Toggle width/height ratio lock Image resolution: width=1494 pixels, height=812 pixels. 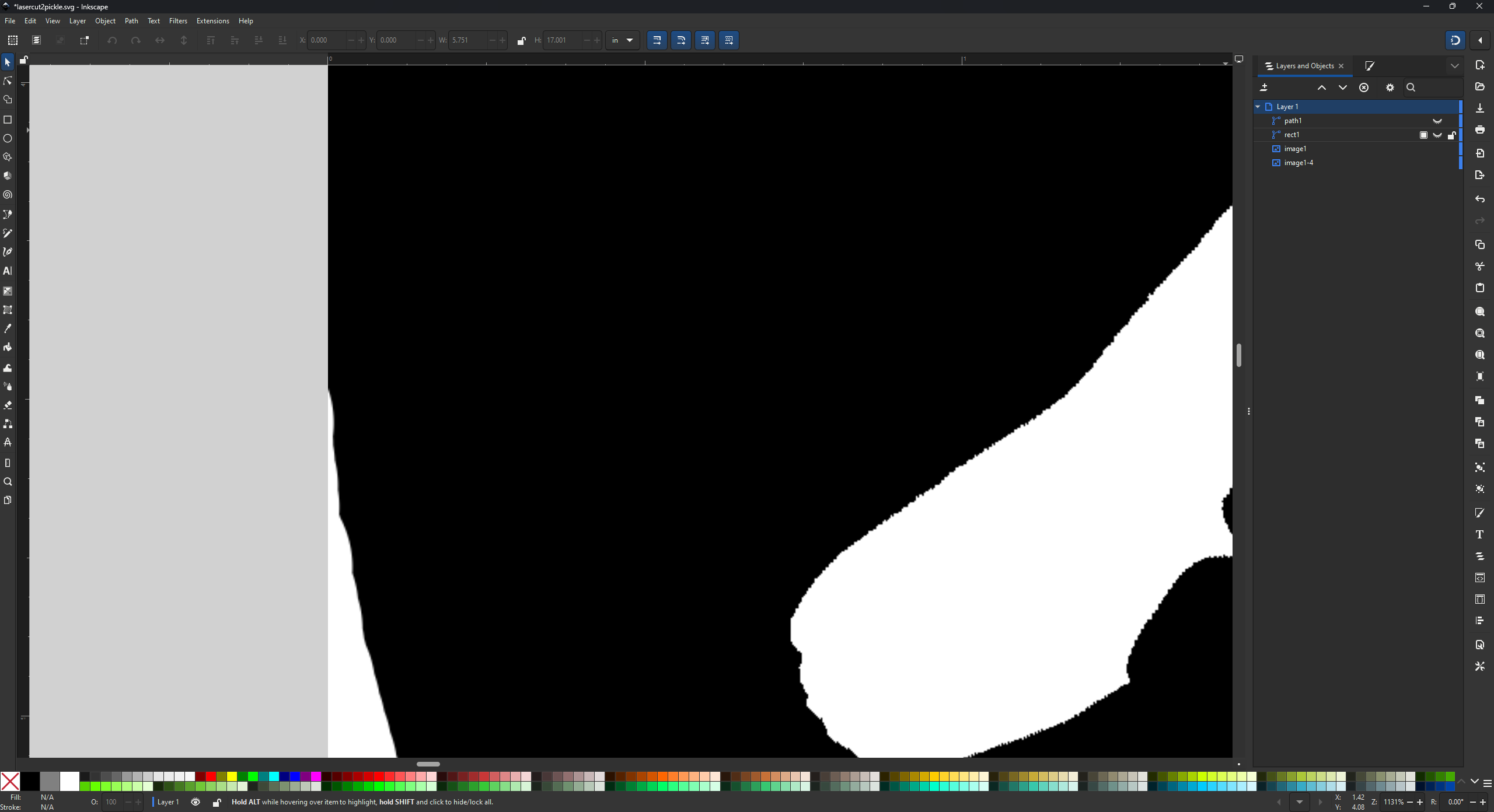(x=521, y=40)
